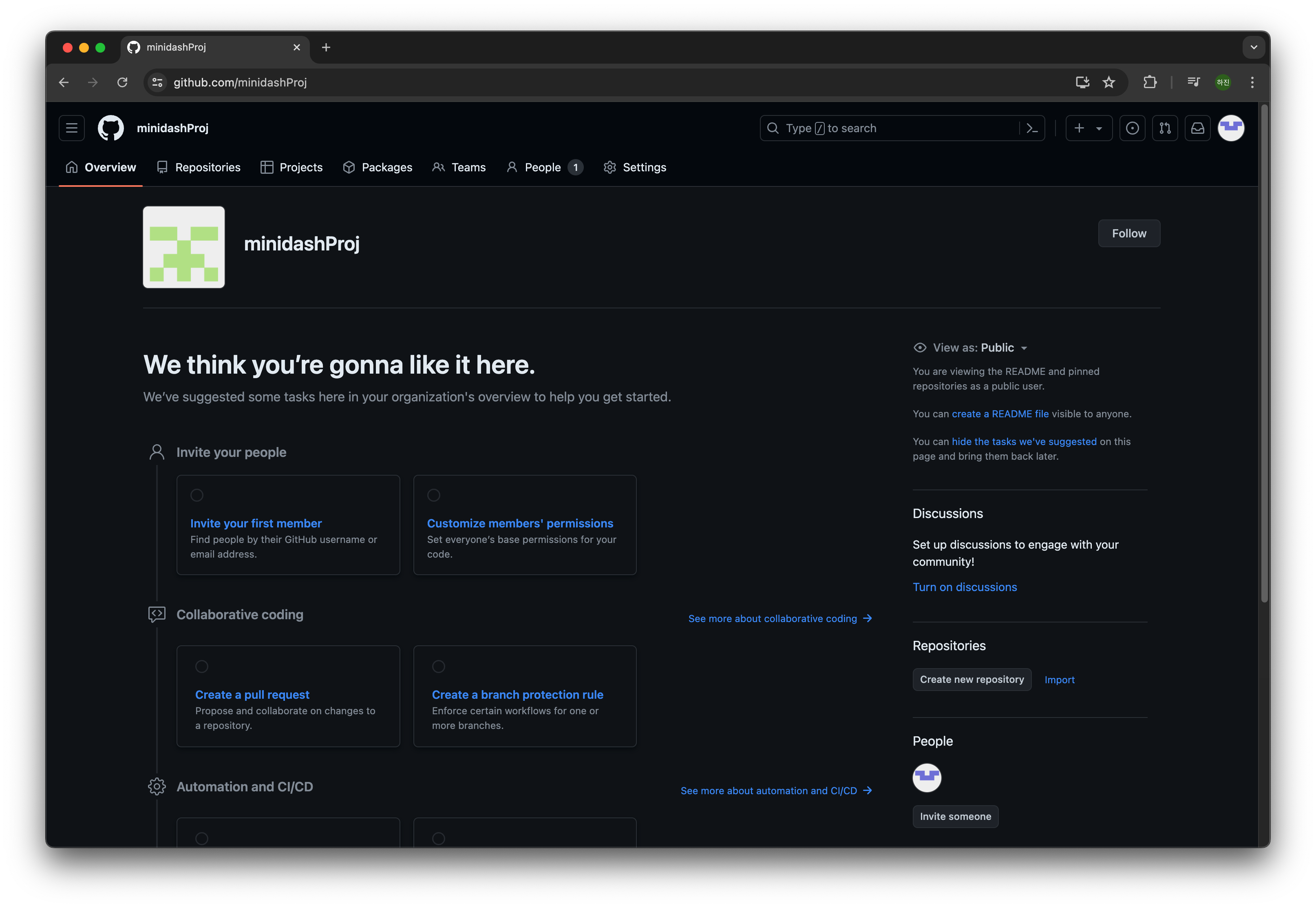Reload the page

coord(122,82)
